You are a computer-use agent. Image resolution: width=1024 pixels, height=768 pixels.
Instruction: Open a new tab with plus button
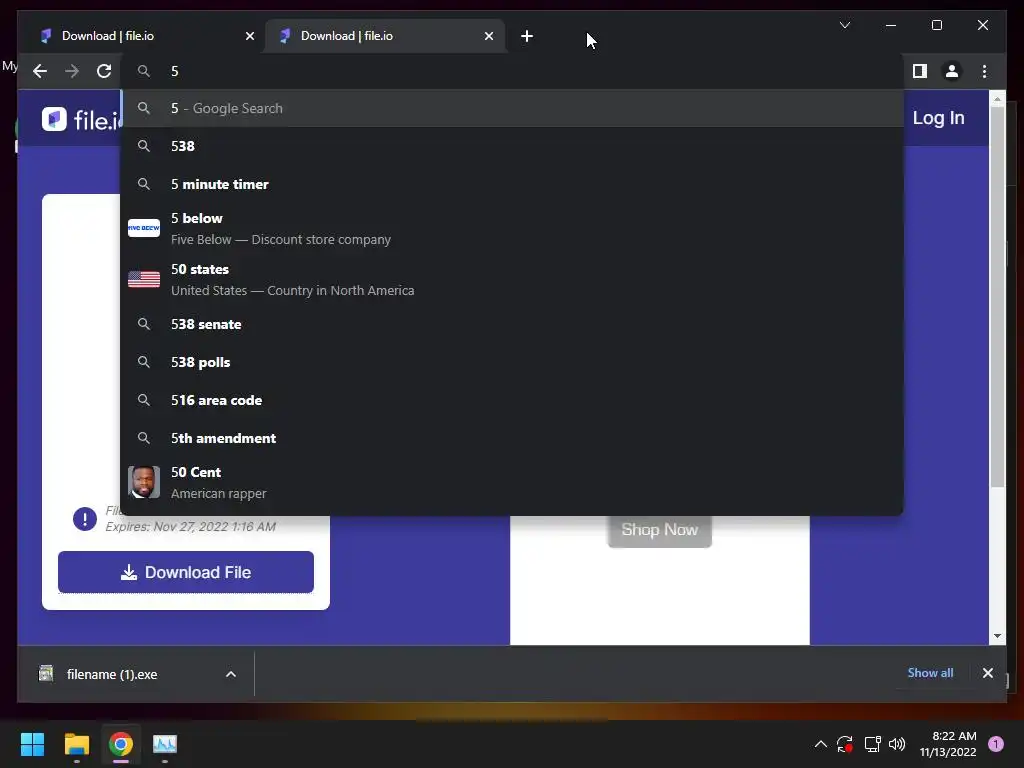pyautogui.click(x=527, y=36)
